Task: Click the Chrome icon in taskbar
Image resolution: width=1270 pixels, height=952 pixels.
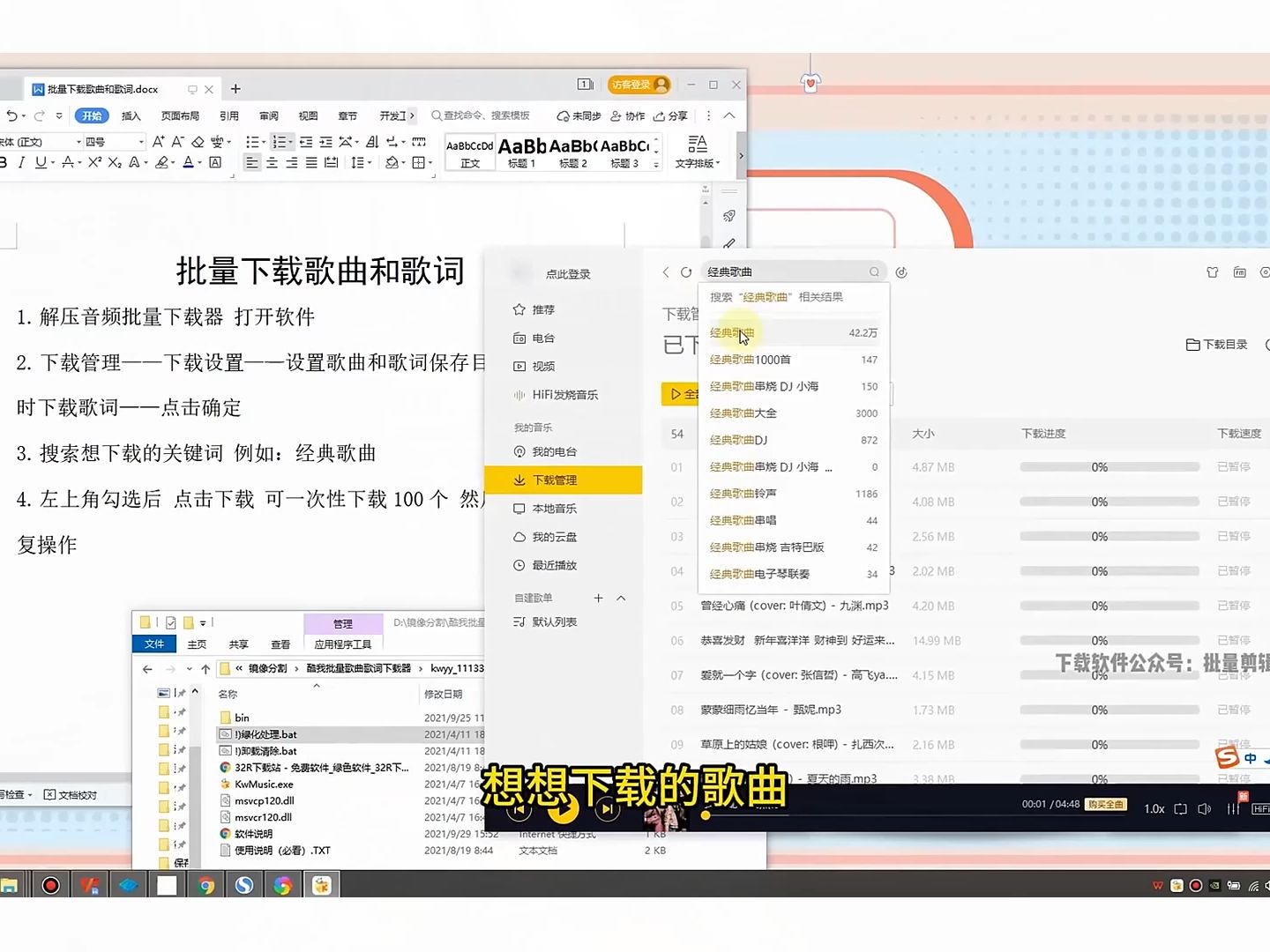Action: click(205, 886)
